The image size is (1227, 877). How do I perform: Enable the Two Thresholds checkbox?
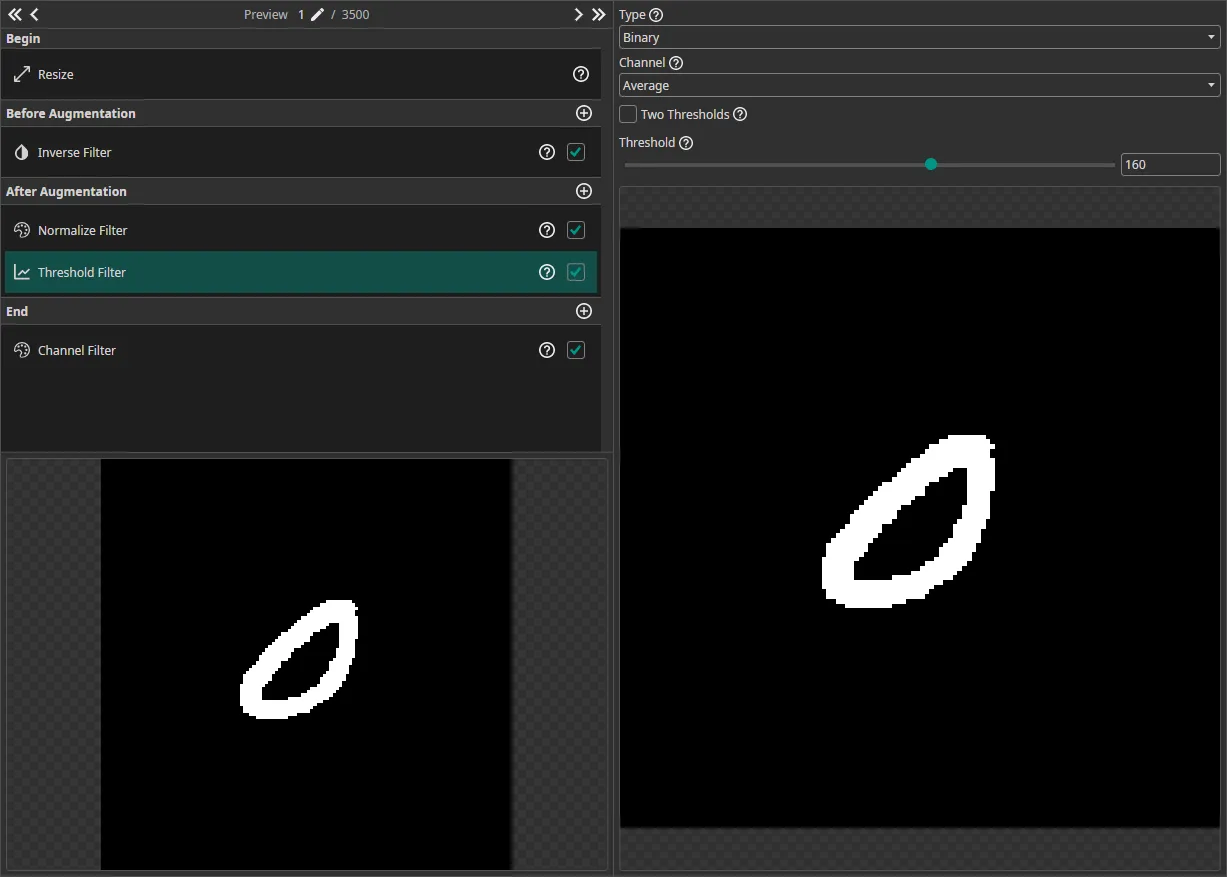[x=628, y=114]
